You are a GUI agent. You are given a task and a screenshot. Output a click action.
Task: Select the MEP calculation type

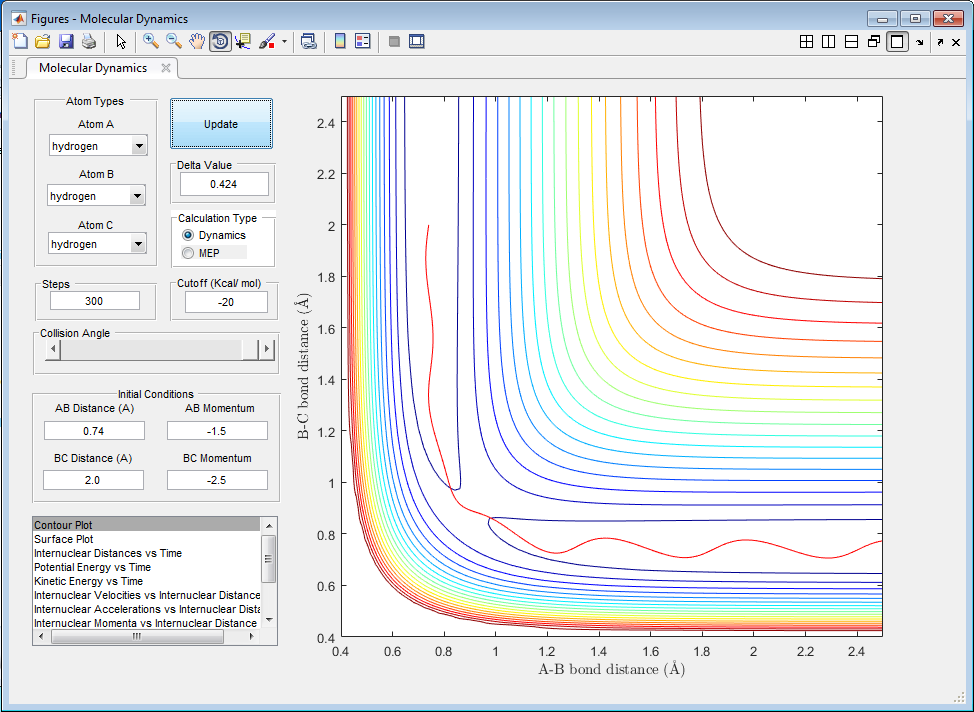(188, 253)
